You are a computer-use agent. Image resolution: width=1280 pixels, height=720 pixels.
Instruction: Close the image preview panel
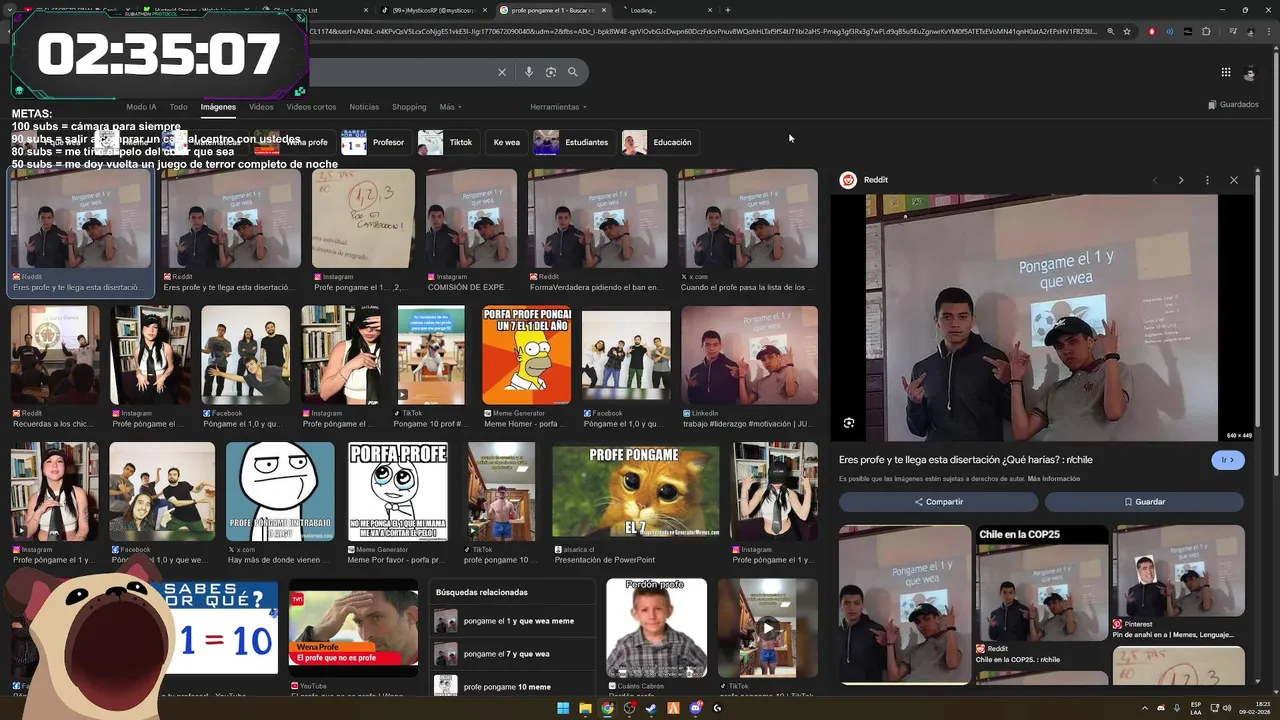coord(1234,180)
